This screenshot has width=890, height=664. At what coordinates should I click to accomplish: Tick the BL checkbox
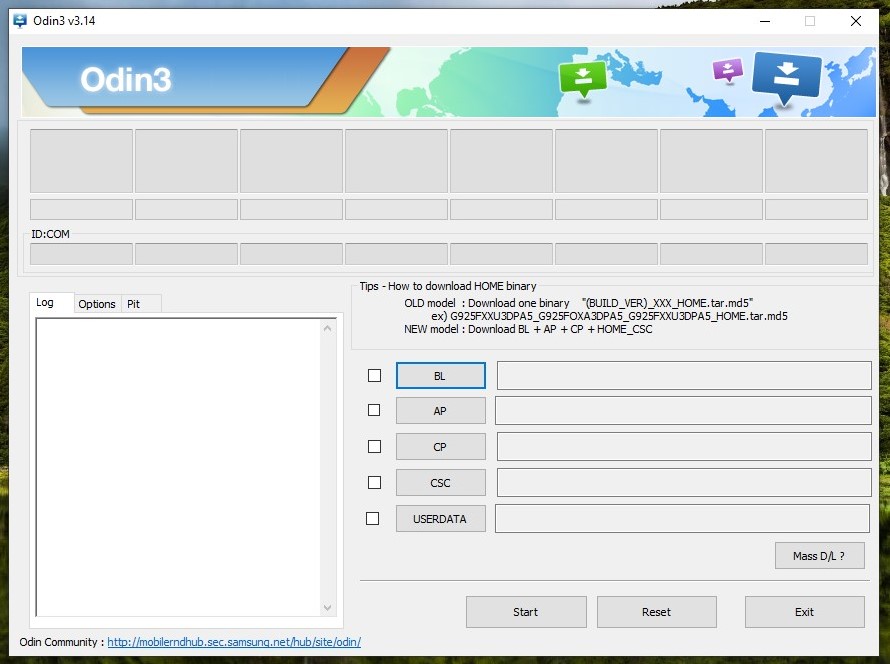(374, 376)
